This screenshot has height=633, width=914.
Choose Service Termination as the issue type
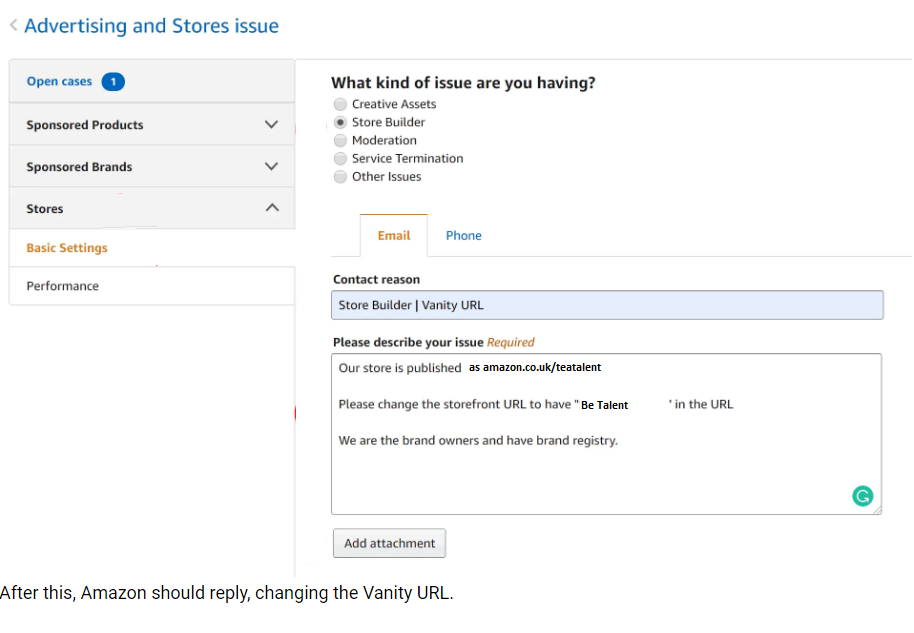(340, 158)
